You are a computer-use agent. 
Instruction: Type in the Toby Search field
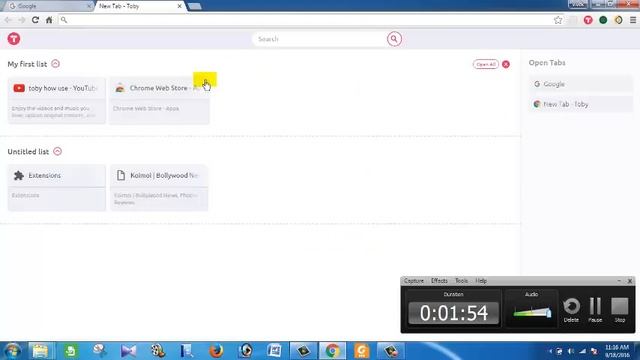click(x=319, y=39)
